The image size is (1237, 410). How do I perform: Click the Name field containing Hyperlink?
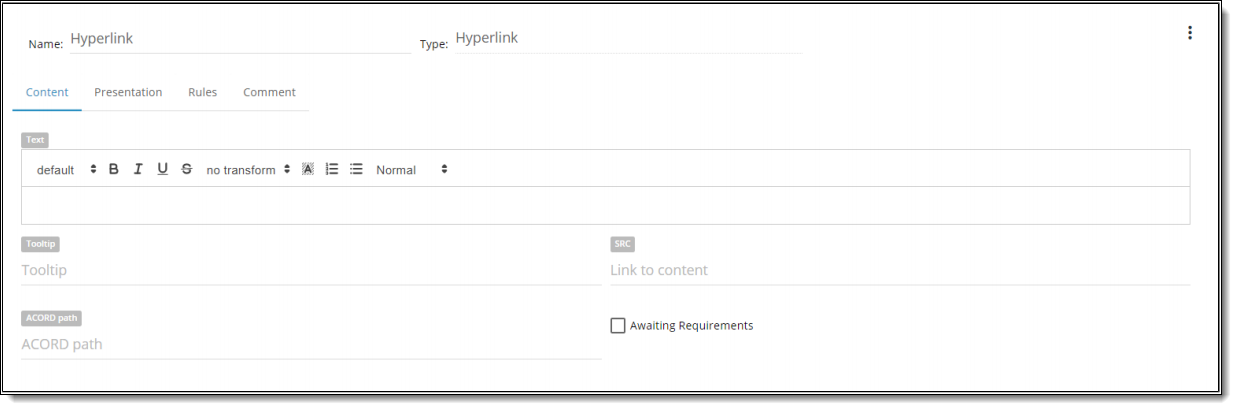(x=238, y=39)
